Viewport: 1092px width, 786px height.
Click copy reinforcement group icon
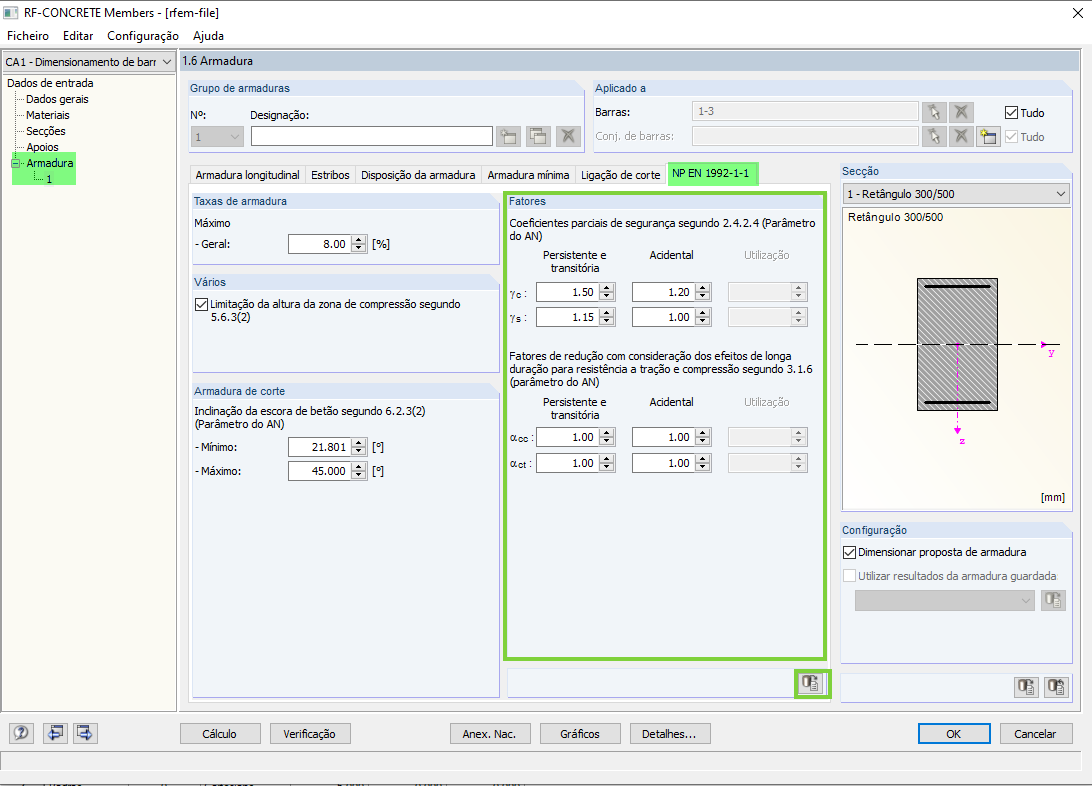tap(538, 136)
